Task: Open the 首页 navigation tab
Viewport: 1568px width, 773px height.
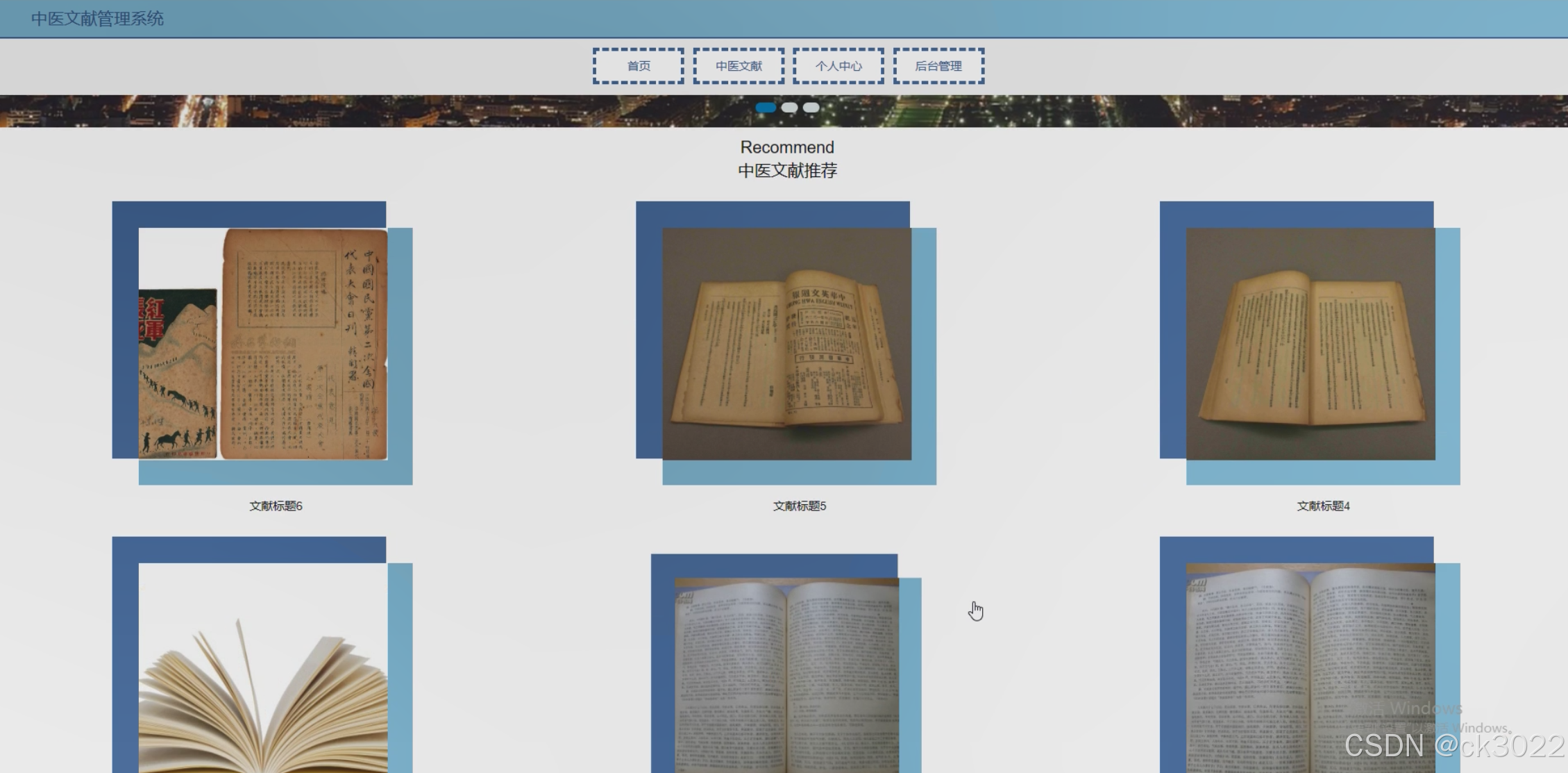Action: pyautogui.click(x=638, y=66)
